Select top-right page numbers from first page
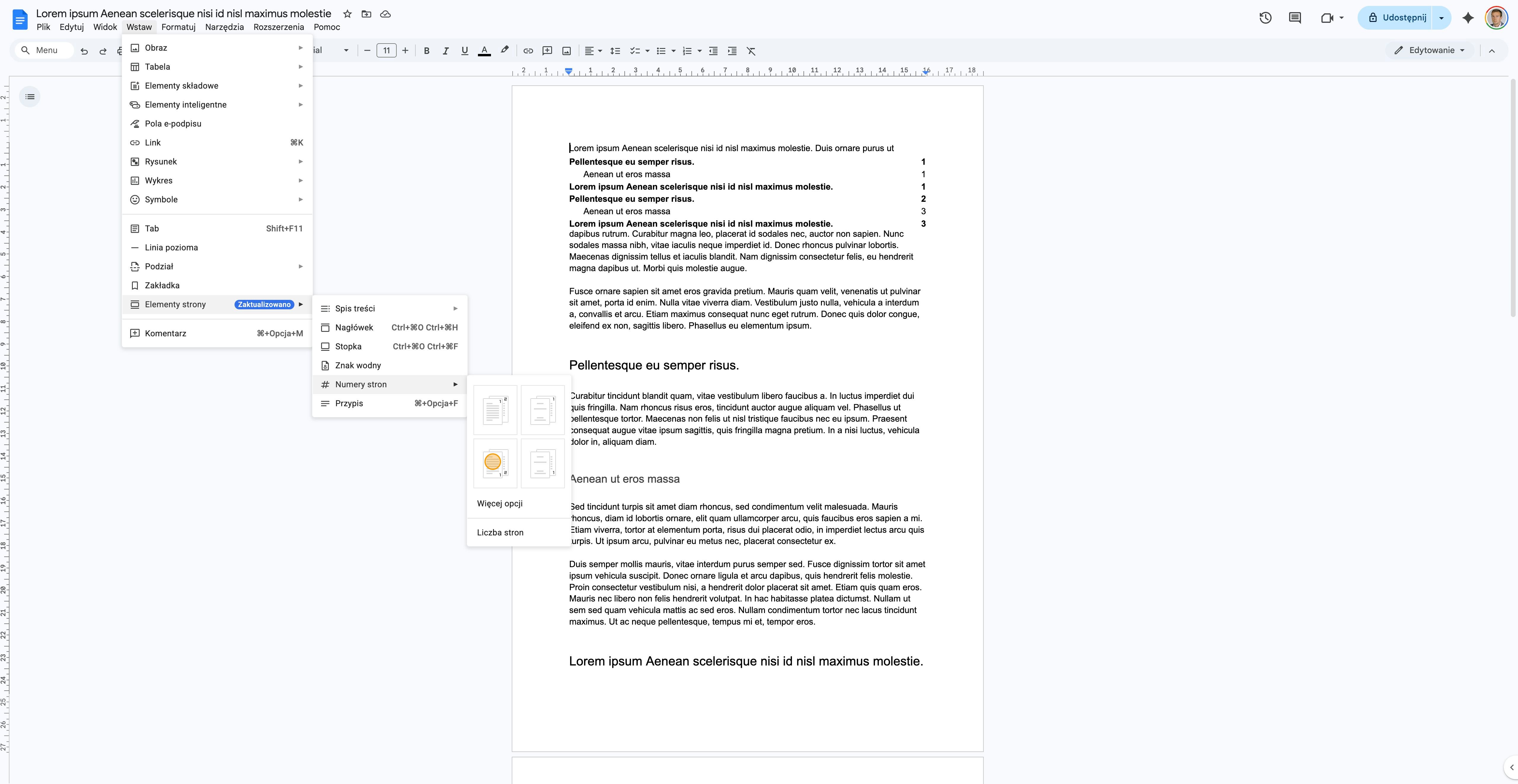This screenshot has width=1518, height=784. point(495,411)
